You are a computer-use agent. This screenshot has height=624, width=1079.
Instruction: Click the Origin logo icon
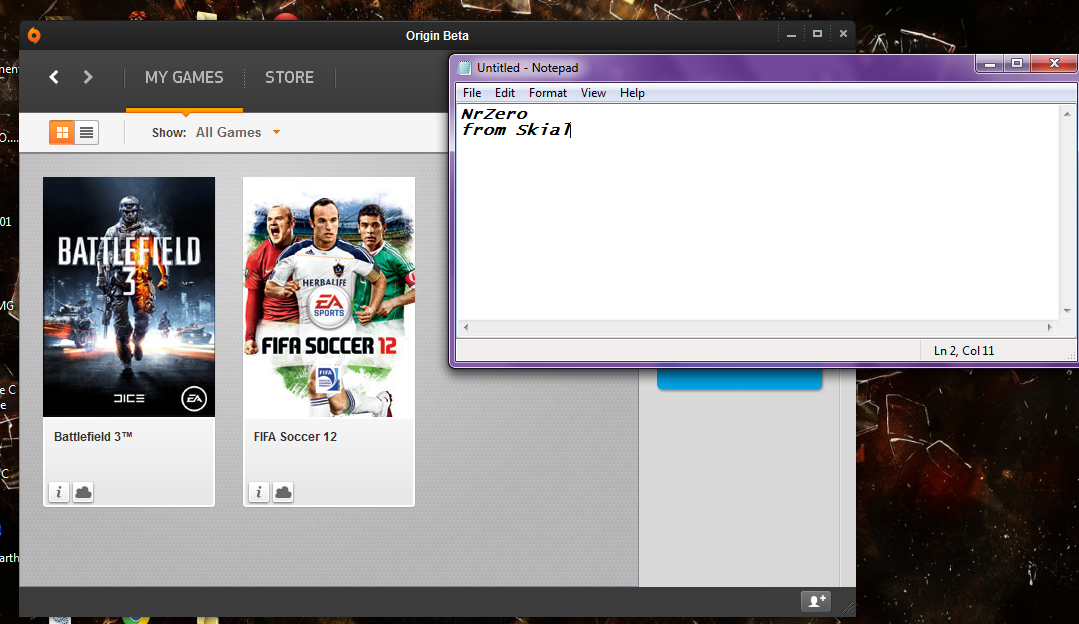[34, 35]
